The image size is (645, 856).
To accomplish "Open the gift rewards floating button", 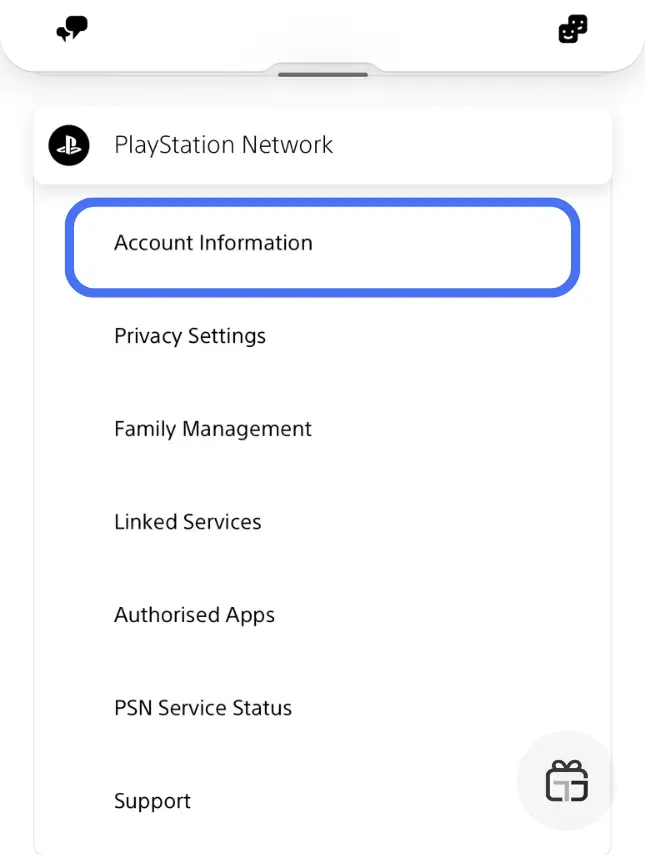I will click(x=566, y=781).
